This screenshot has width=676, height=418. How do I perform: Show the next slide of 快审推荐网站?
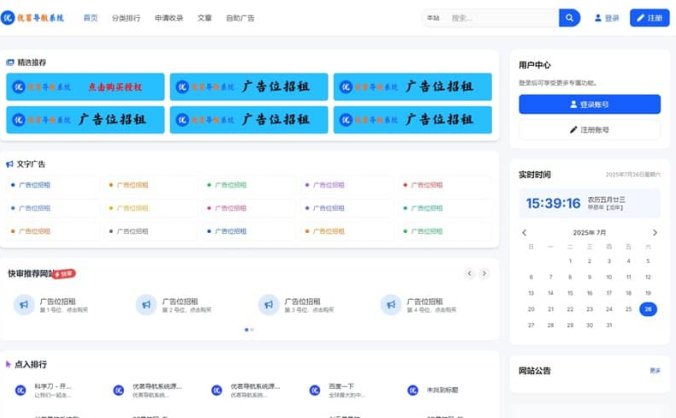coord(485,273)
